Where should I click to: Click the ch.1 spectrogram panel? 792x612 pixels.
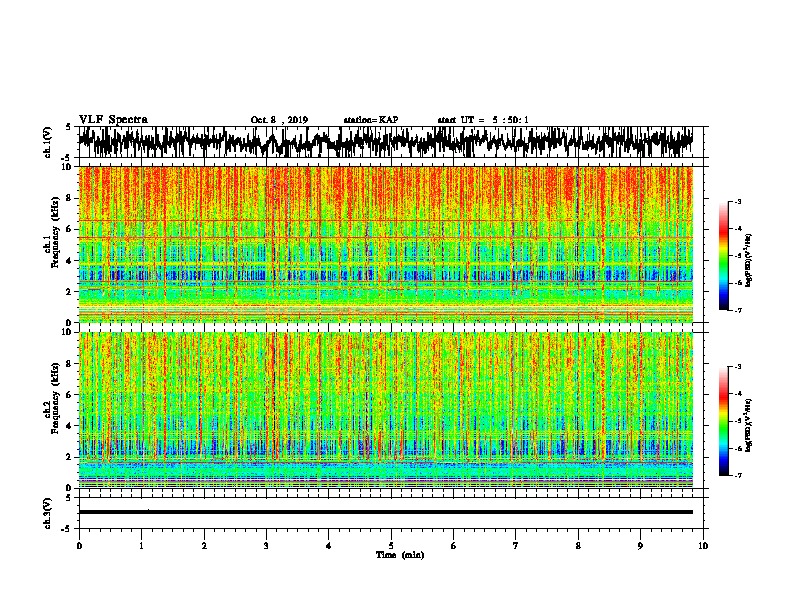click(385, 244)
